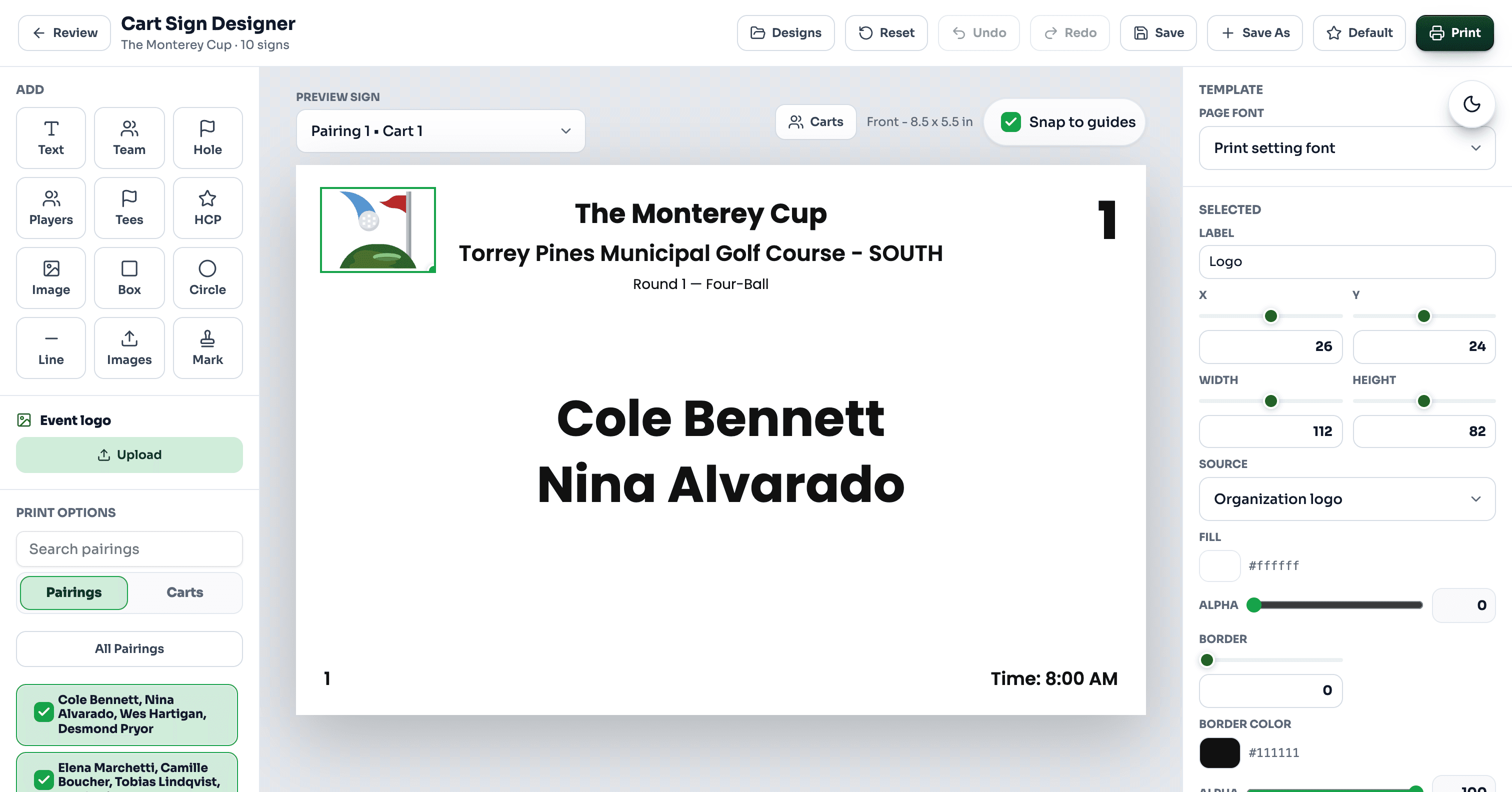
Task: Select the Torrey Pines course name text
Action: pos(700,253)
